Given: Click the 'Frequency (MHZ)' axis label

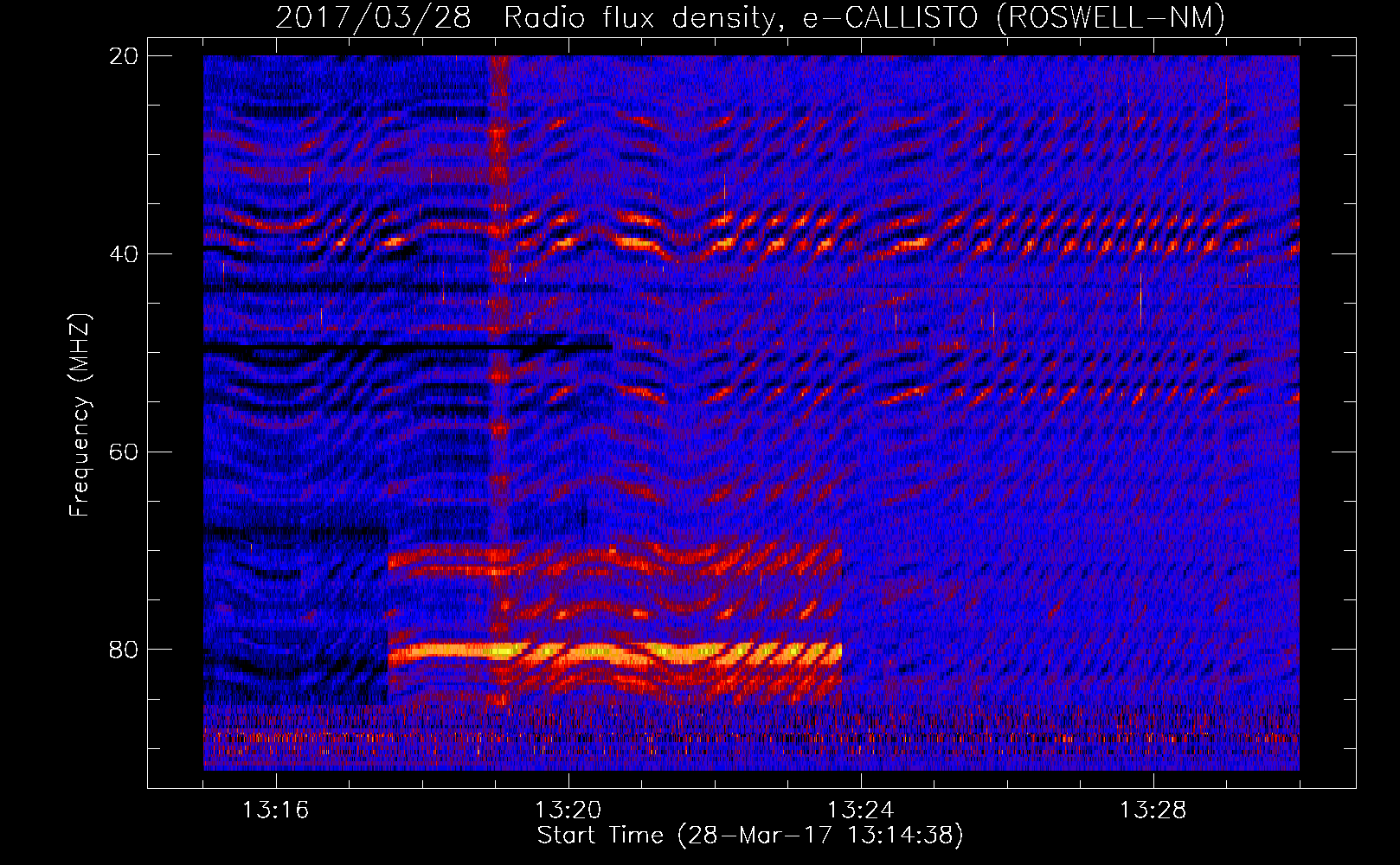Looking at the screenshot, I should [x=79, y=415].
